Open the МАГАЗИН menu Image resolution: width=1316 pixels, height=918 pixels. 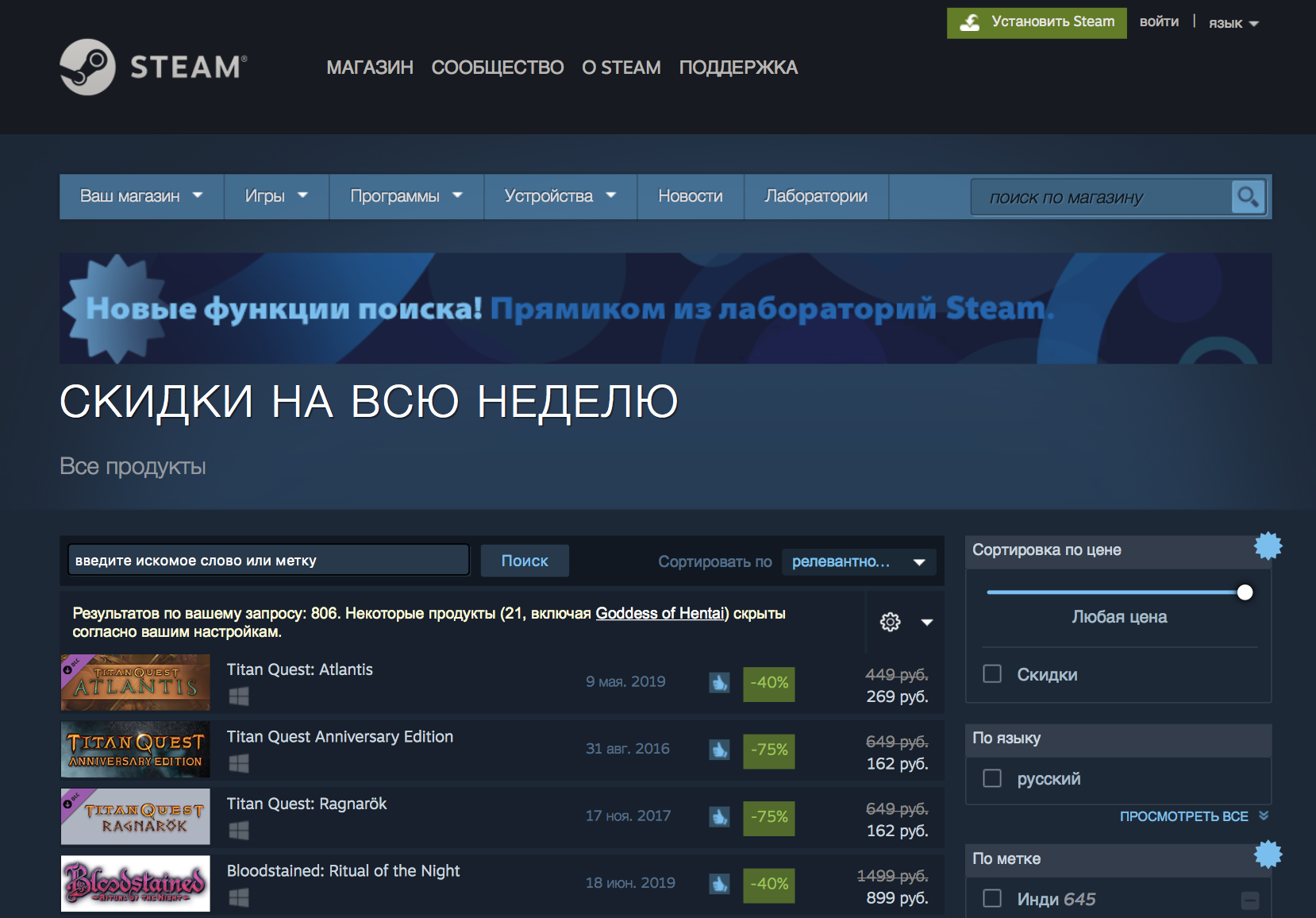(x=369, y=67)
